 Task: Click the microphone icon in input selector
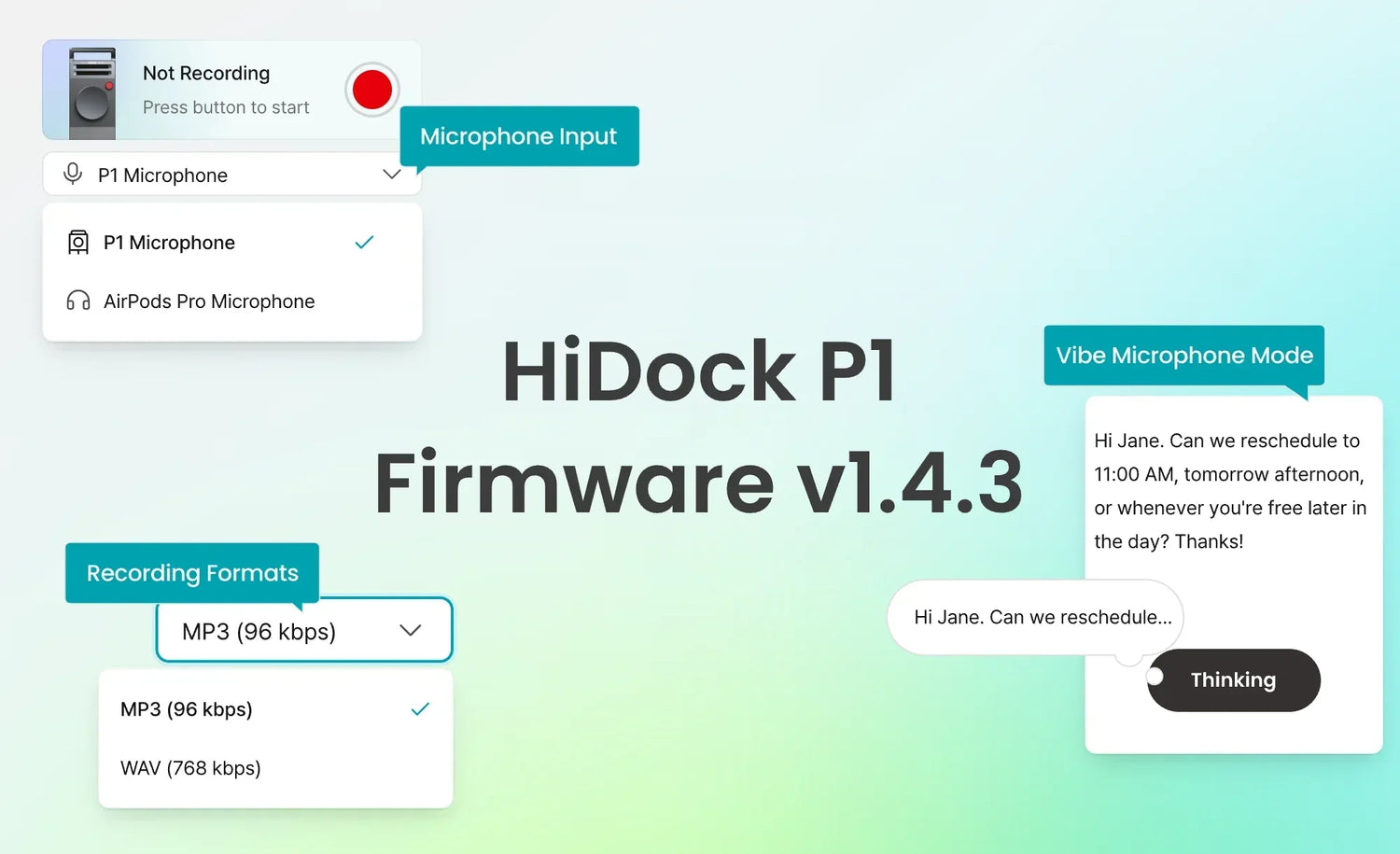[x=73, y=174]
